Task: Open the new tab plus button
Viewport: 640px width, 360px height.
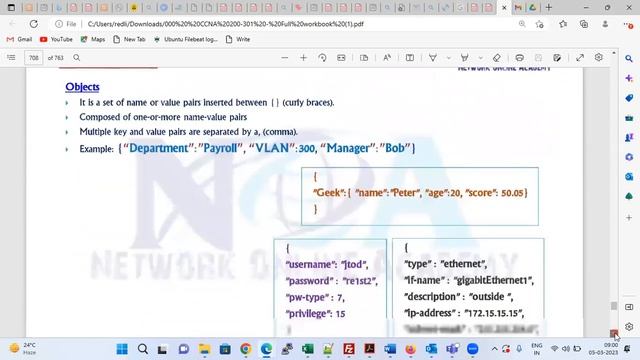Action: point(549,7)
